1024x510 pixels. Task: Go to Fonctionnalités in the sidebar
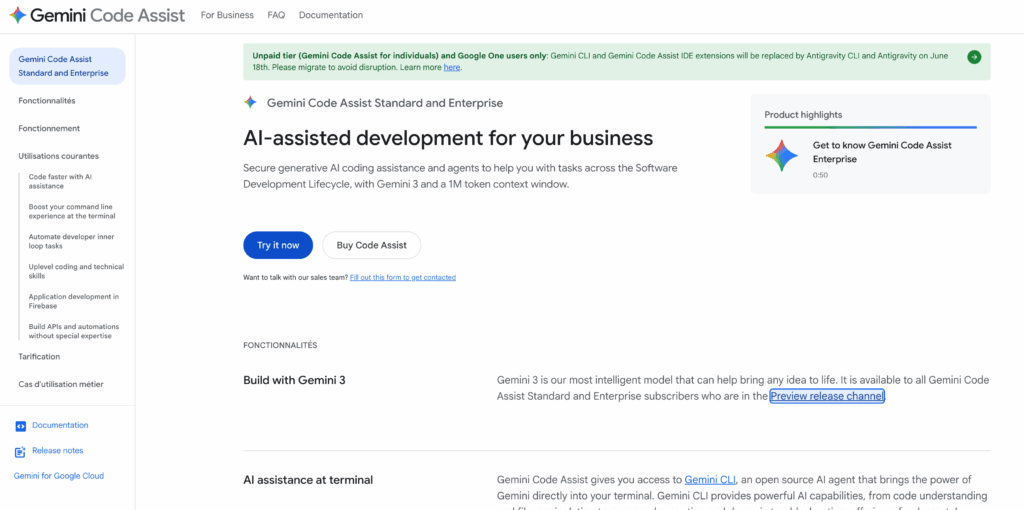pos(47,101)
